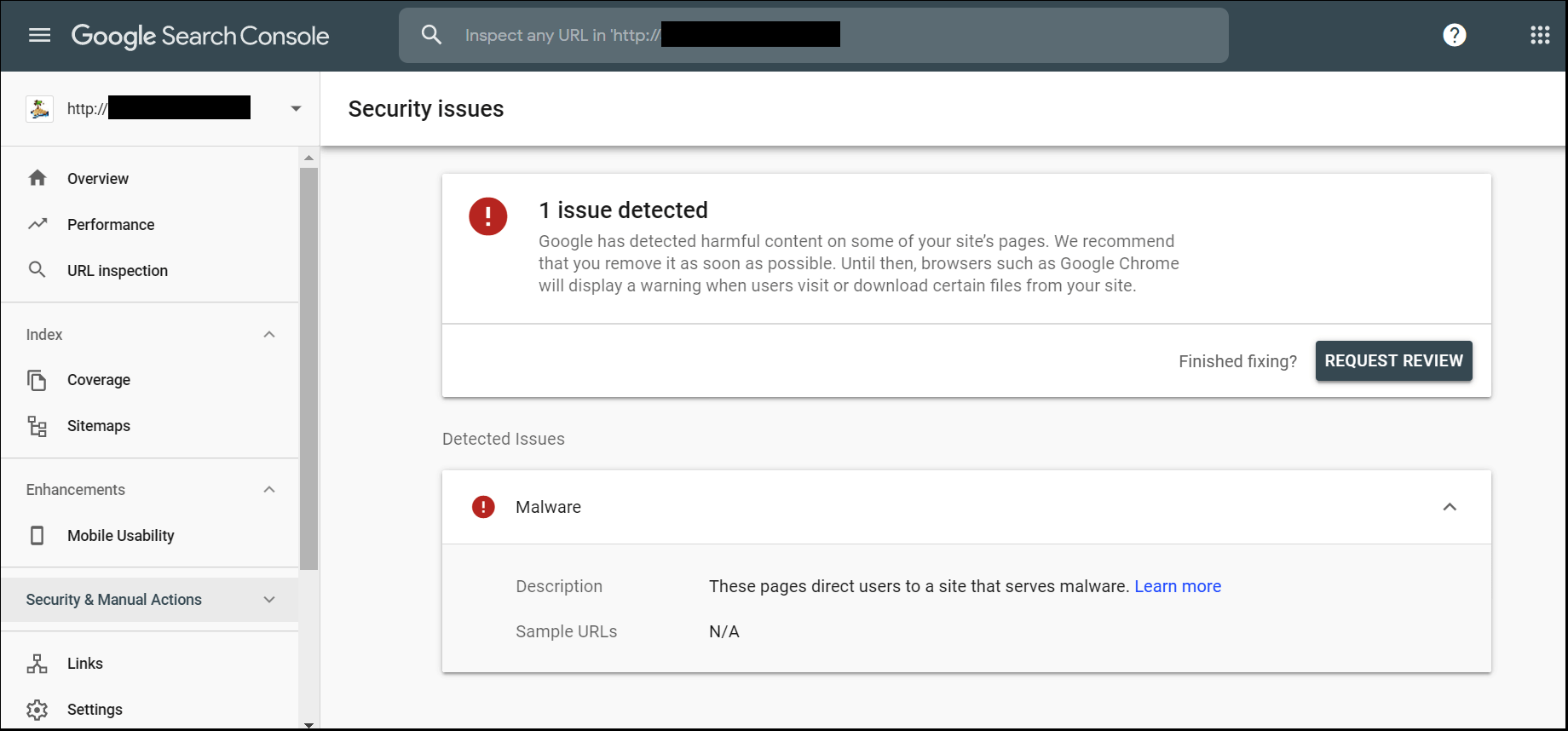1568x731 pixels.
Task: Open the hamburger navigation menu
Action: 40,35
